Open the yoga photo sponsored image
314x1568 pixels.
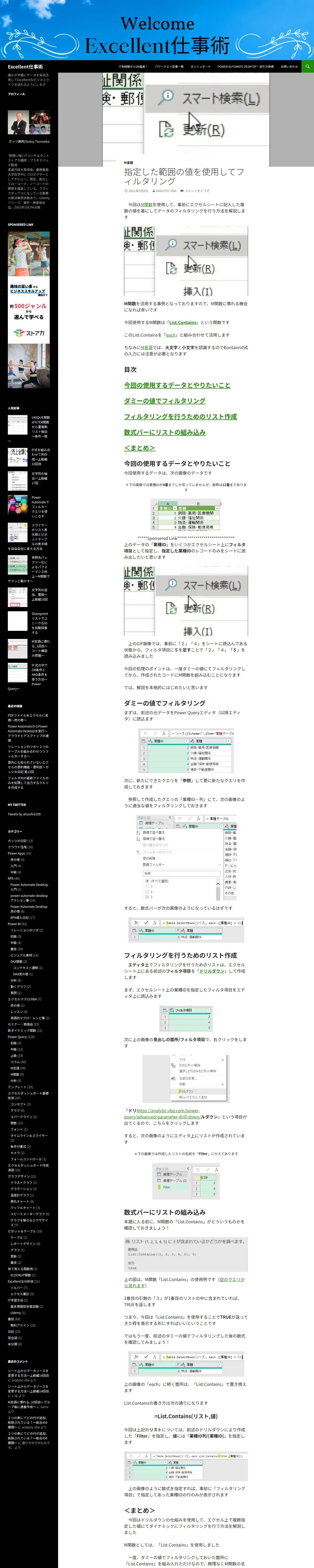[x=29, y=366]
